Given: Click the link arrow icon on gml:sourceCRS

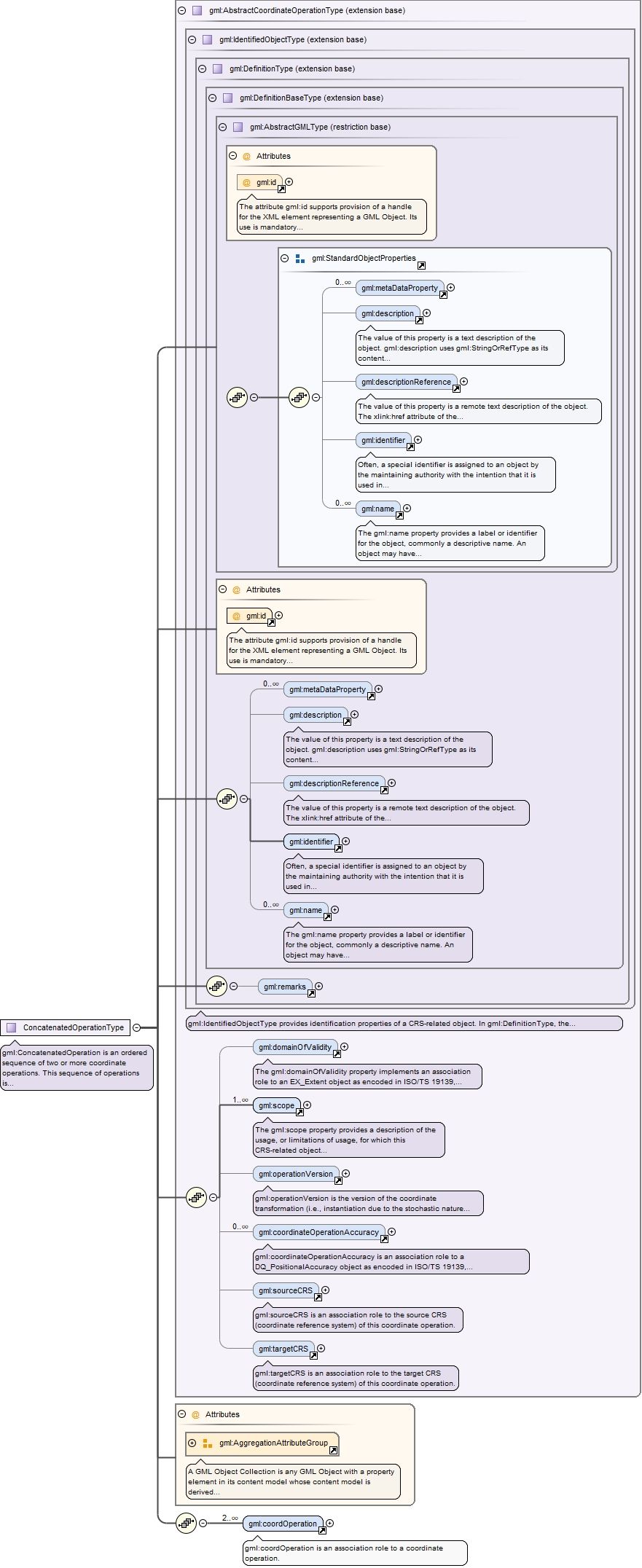Looking at the screenshot, I should (318, 1297).
